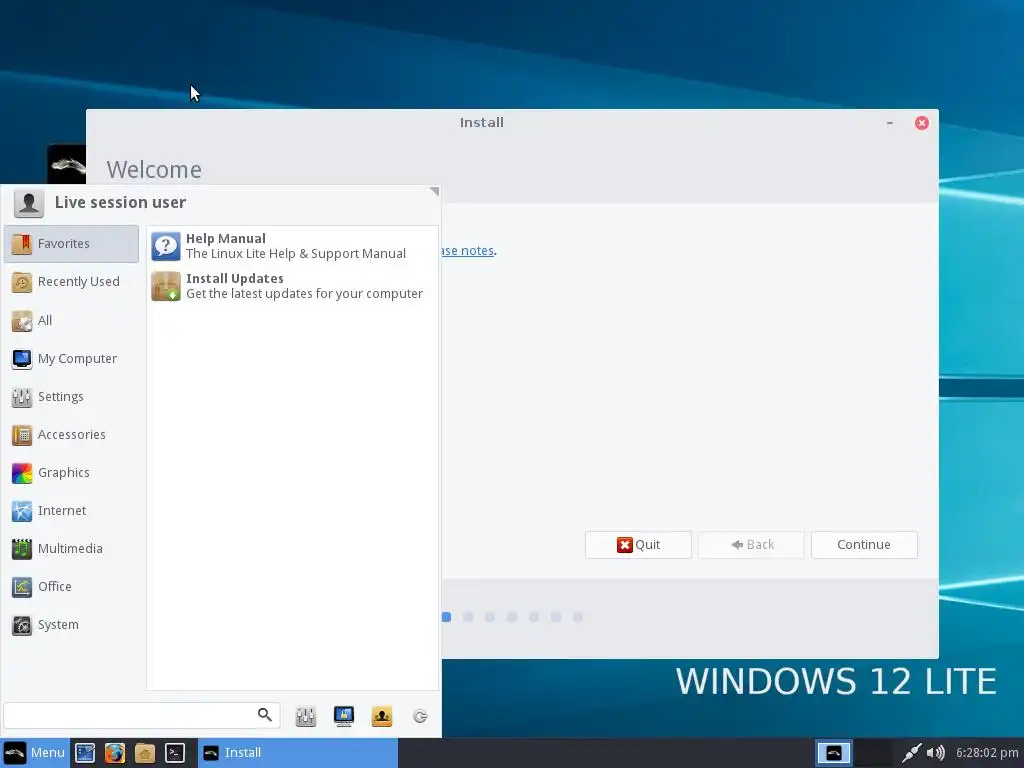Click the Menu button on taskbar
Viewport: 1024px width, 768px height.
(35, 753)
